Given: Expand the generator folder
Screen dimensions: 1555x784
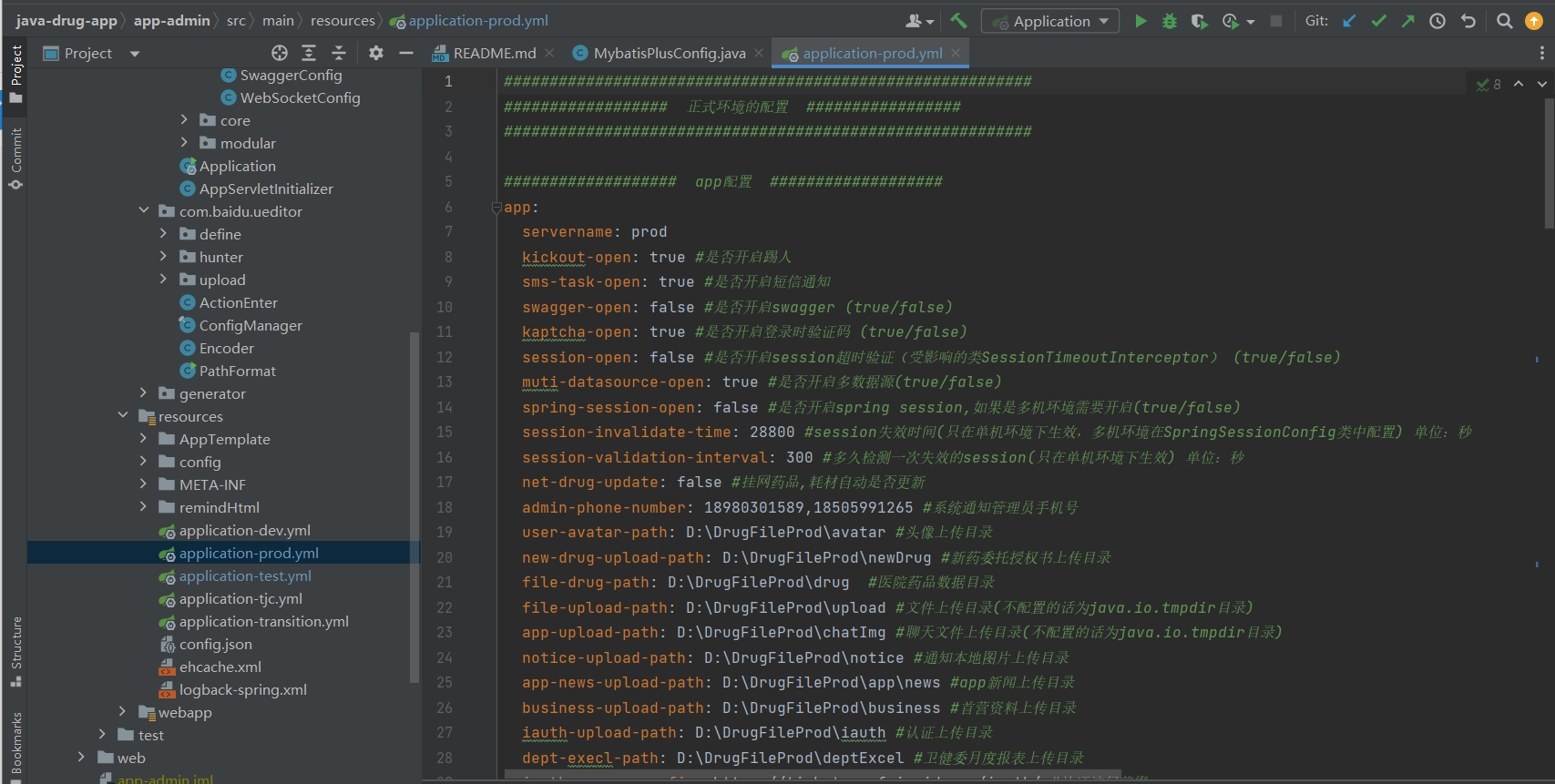Looking at the screenshot, I should pos(143,392).
